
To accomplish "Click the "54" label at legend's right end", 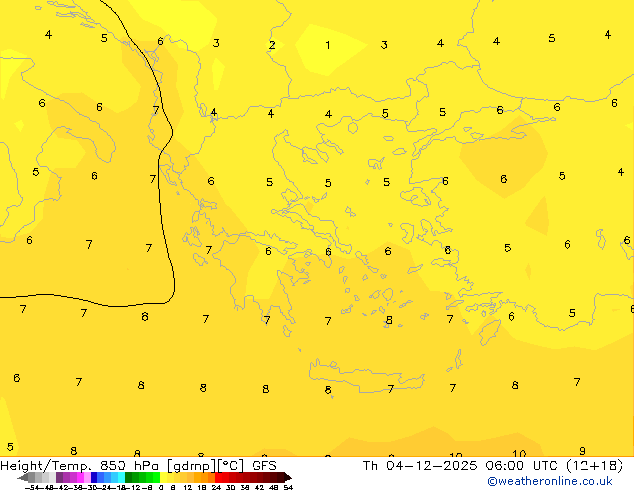I will click(x=288, y=487).
